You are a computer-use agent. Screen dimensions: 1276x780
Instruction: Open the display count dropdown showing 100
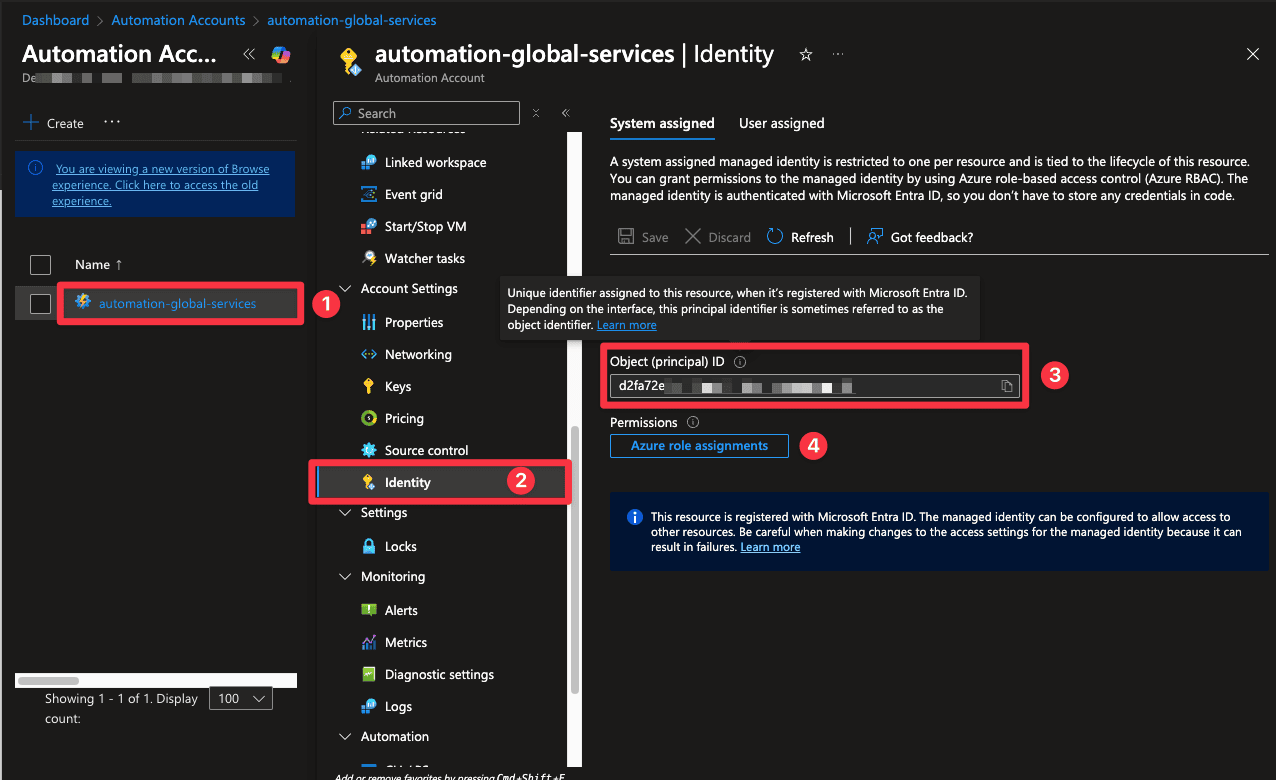coord(240,698)
